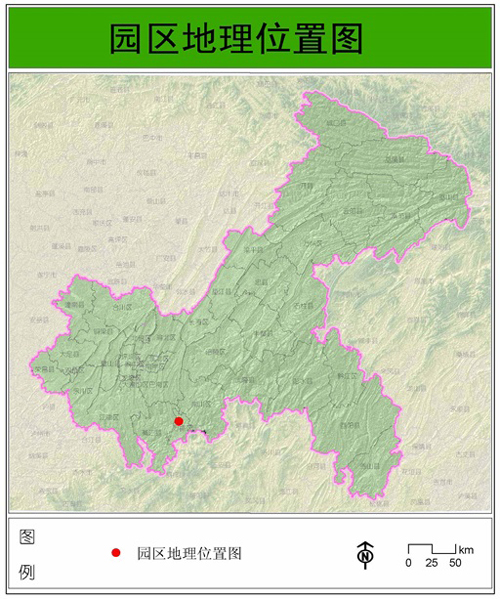Screen dimensions: 500x599
Task: Click the km scale bar graphic
Action: [x=432, y=549]
